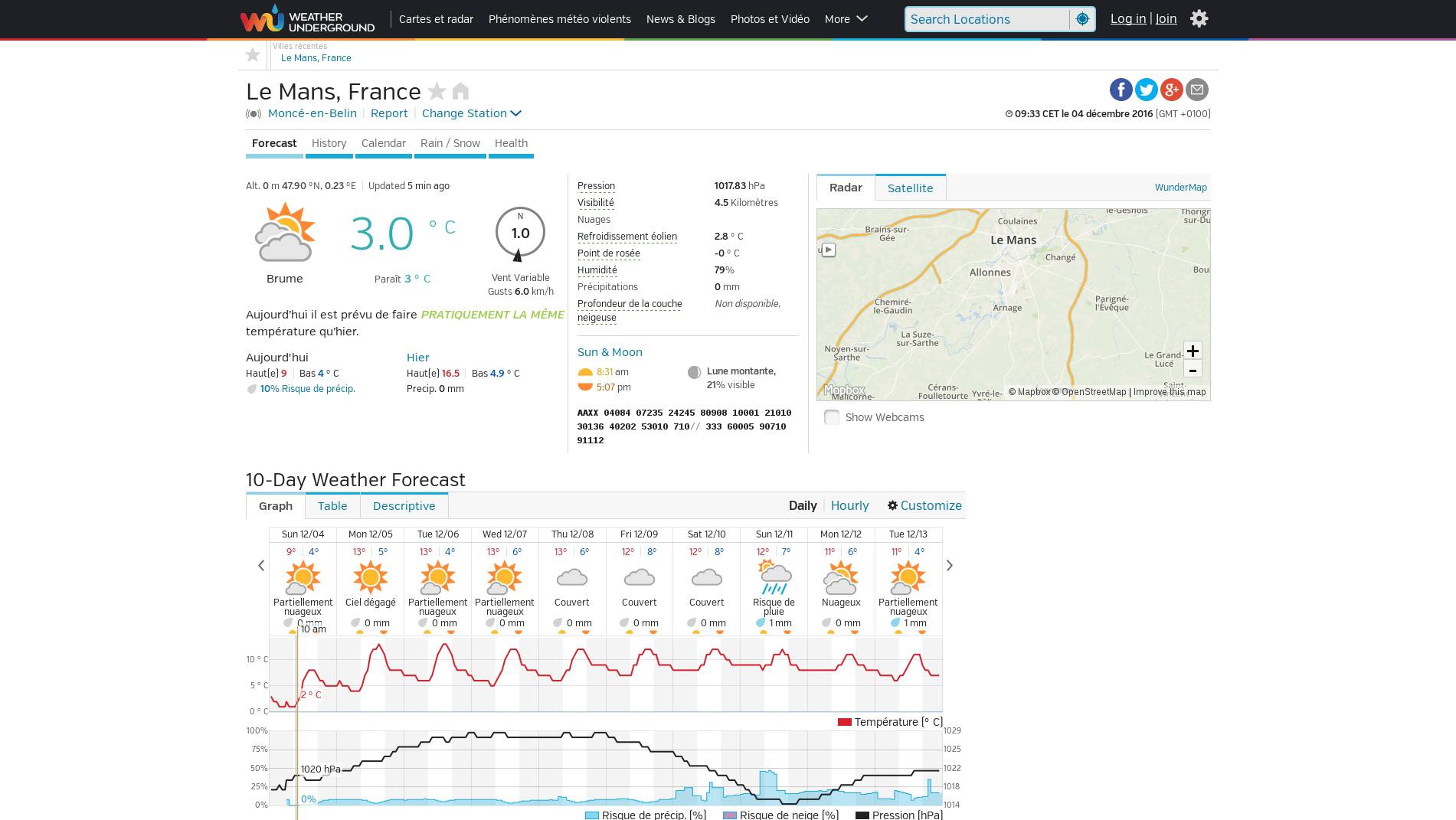Viewport: 1456px width, 820px height.
Task: Open the WunderMap link
Action: coord(1180,188)
